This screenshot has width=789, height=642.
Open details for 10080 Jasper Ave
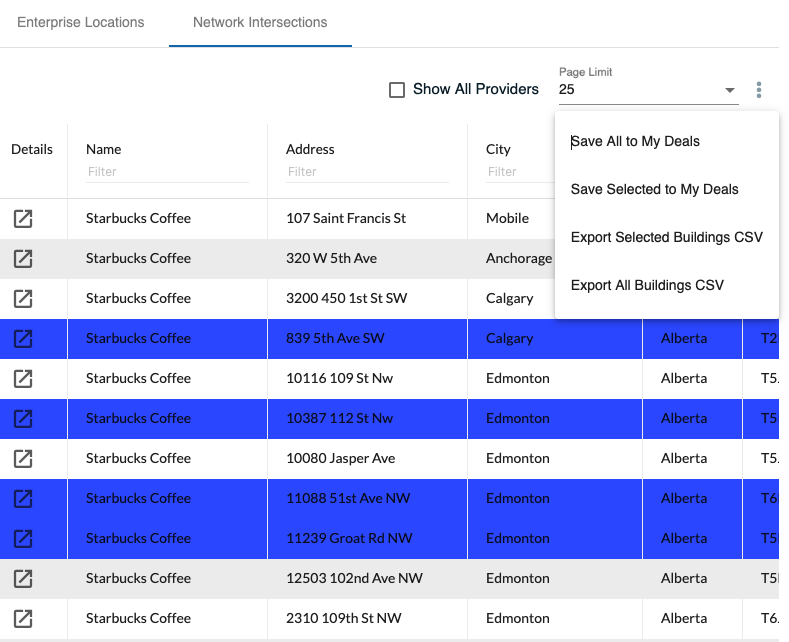pos(23,458)
